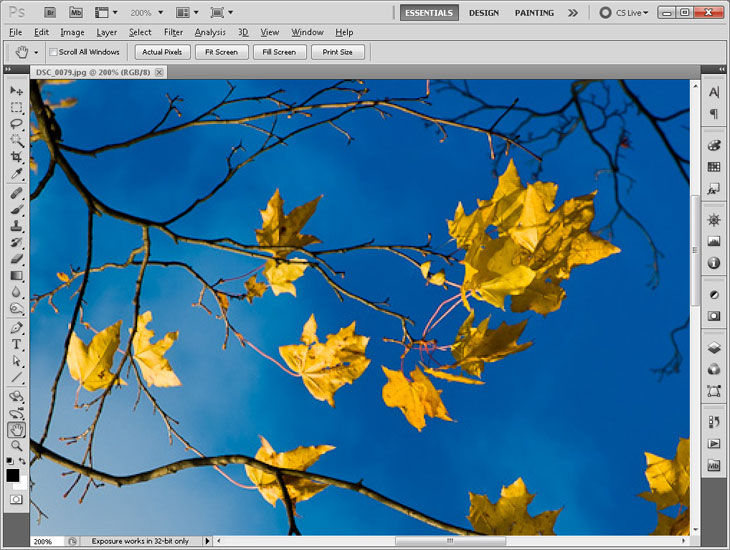
Task: Select the Clone Stamp tool
Action: [16, 226]
